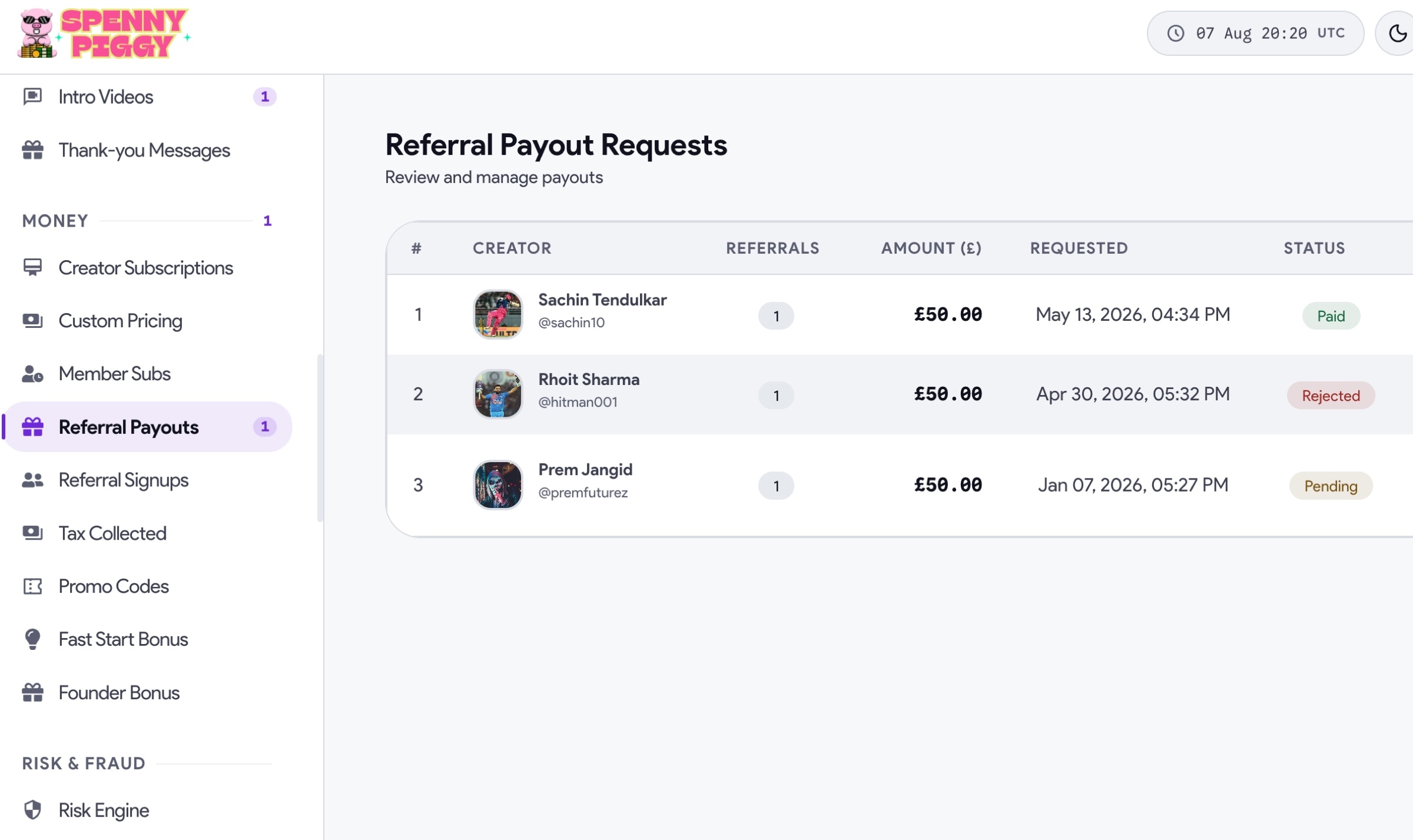The image size is (1413, 840).
Task: Click the Promo Codes ticket icon
Action: coord(32,586)
